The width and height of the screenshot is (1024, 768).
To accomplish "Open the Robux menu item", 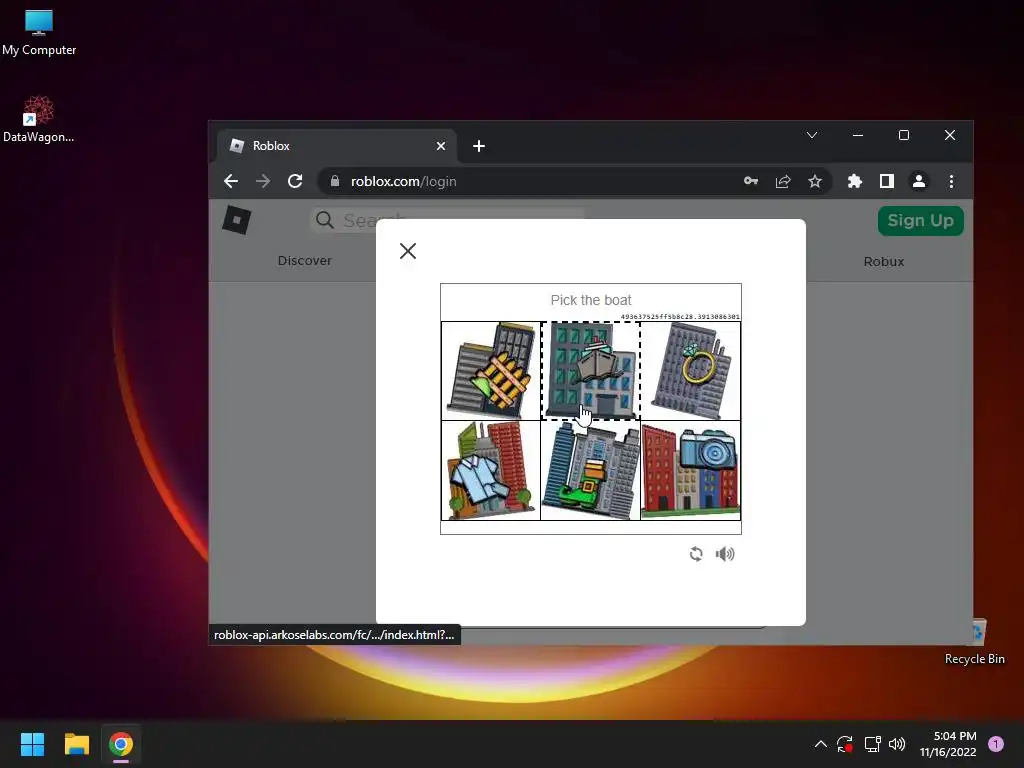I will tap(884, 261).
